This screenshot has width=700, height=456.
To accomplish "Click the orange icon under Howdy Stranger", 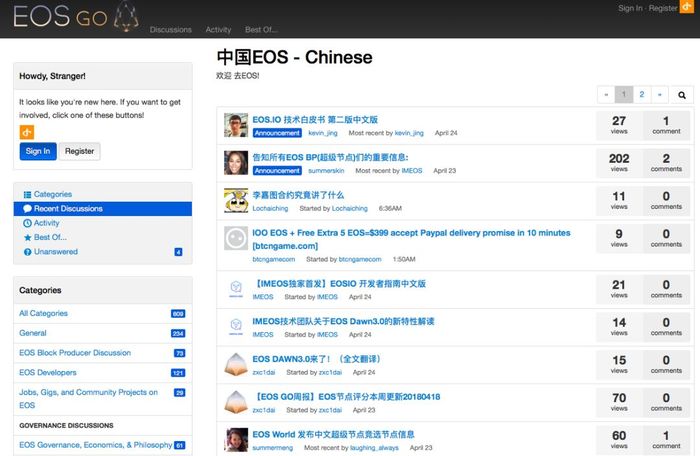I will click(27, 132).
